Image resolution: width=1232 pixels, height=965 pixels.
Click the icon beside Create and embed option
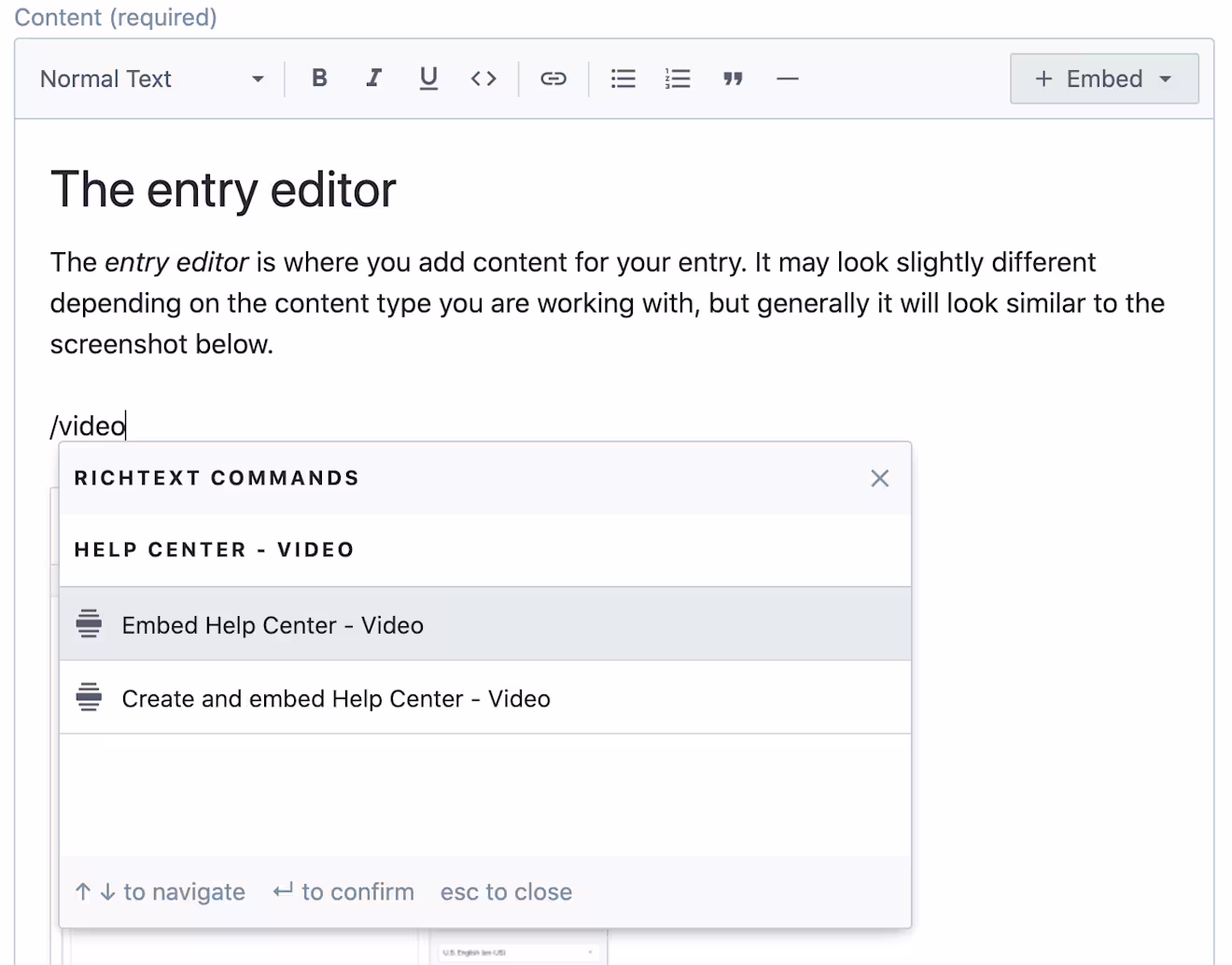[89, 697]
